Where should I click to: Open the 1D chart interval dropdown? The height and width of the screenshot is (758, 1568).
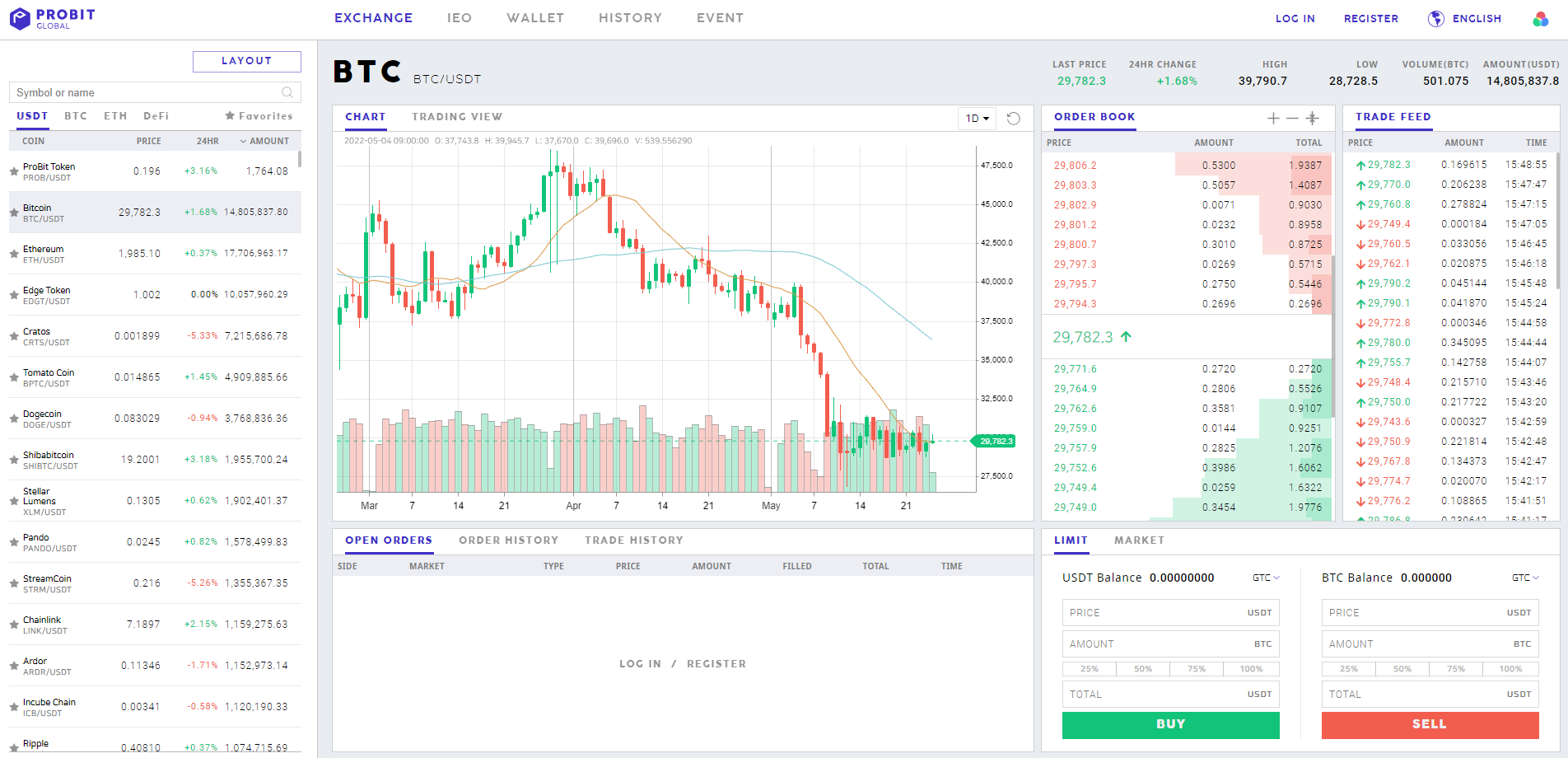pos(977,119)
